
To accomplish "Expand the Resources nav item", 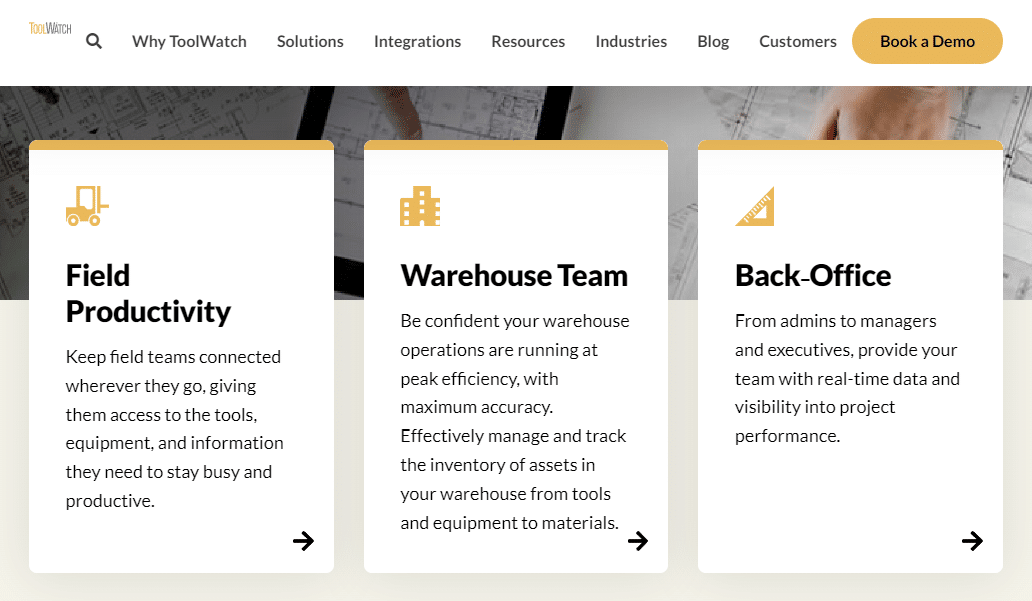I will point(528,41).
